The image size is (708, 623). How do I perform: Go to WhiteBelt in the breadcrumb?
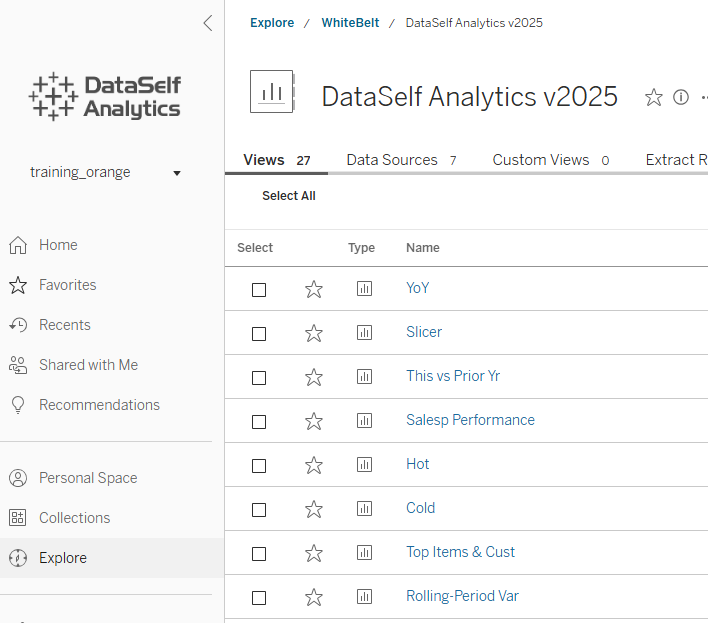click(350, 23)
